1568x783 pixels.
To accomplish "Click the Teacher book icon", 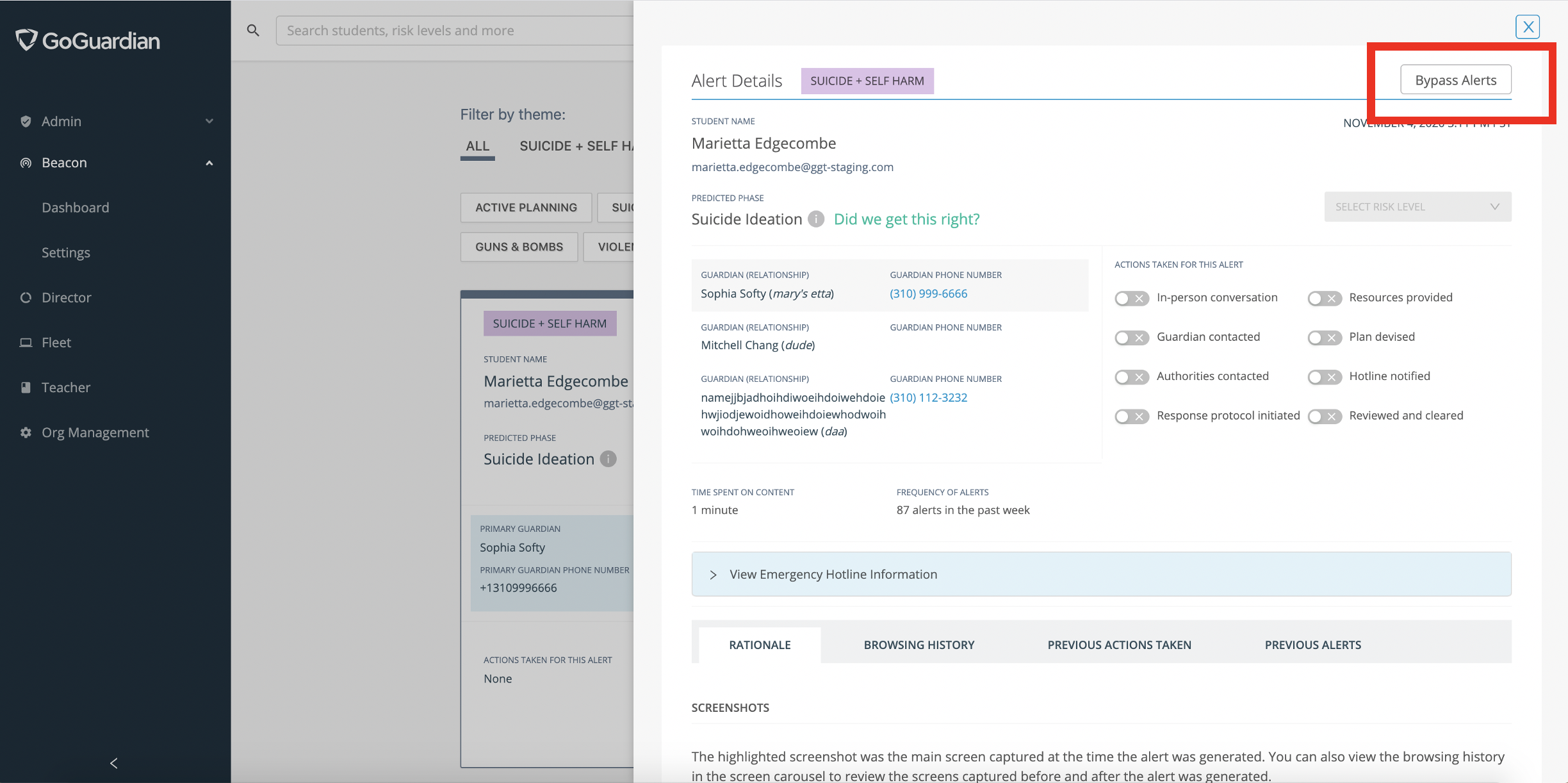I will [26, 388].
